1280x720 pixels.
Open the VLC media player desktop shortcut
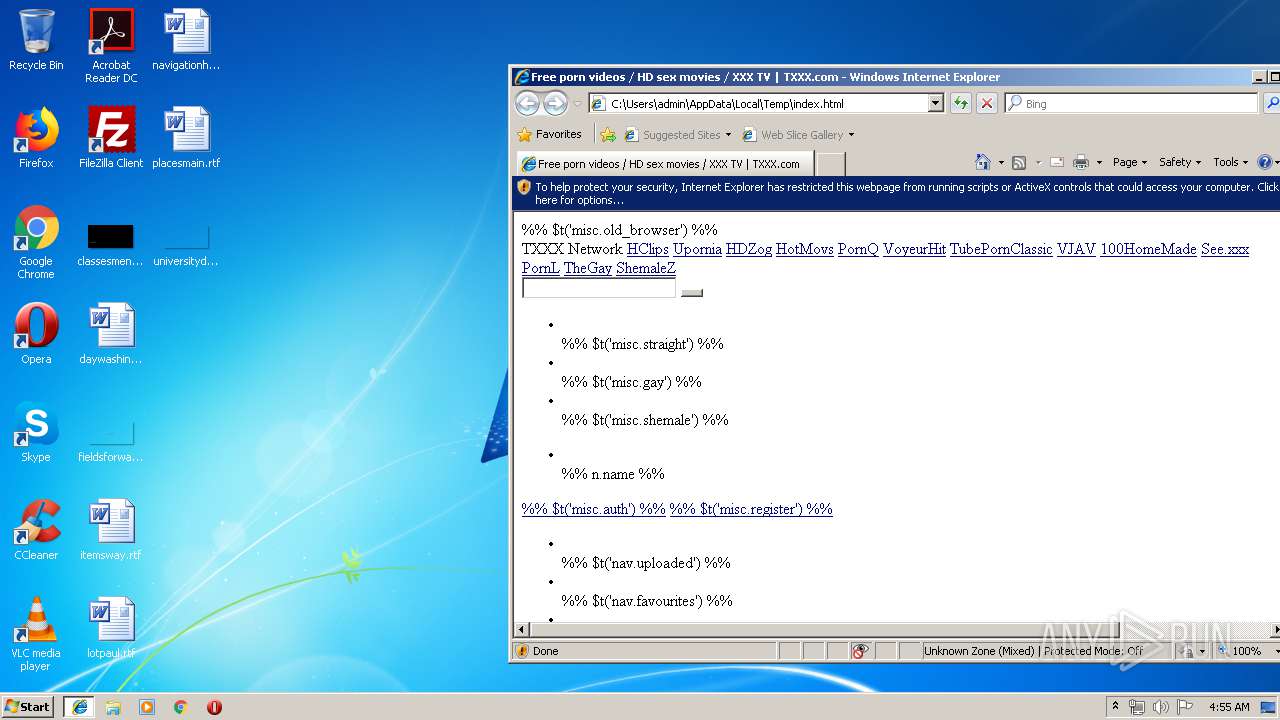(36, 634)
